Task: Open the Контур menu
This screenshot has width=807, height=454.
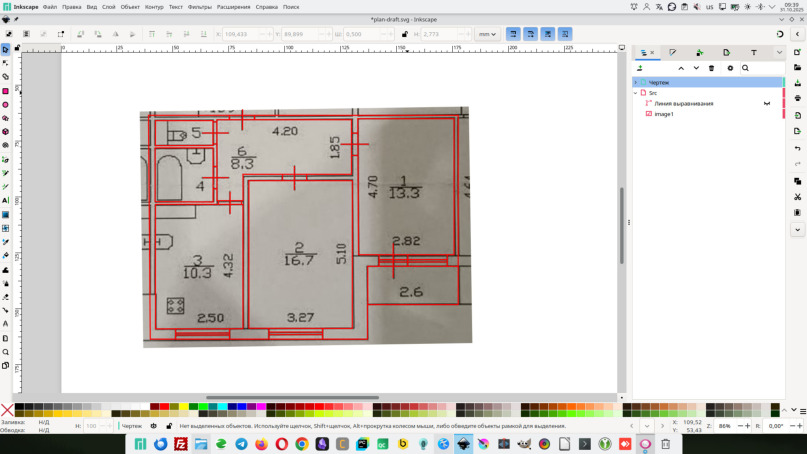Action: 154,7
